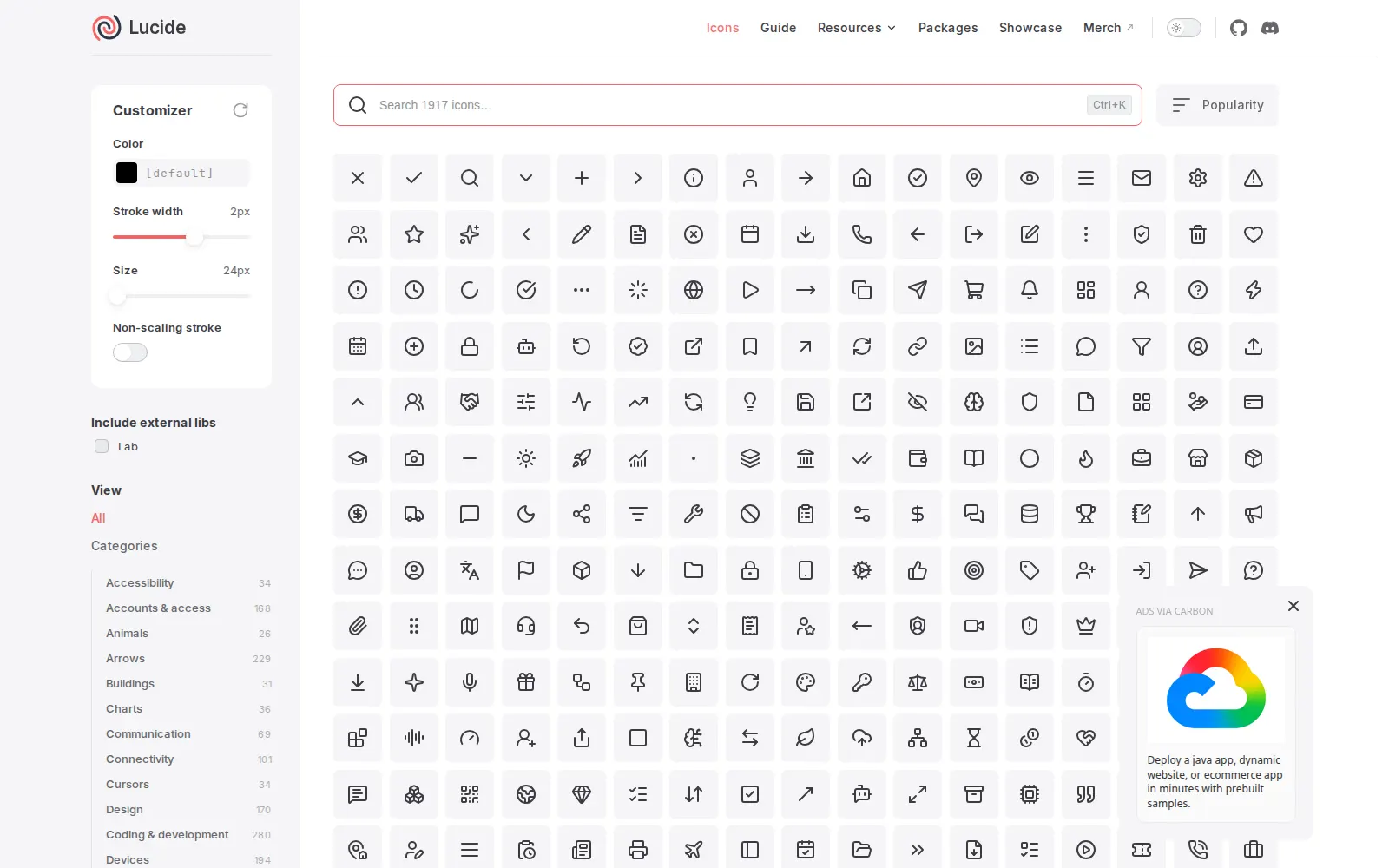Check the Lab external library checkbox
1389x868 pixels.
point(102,446)
